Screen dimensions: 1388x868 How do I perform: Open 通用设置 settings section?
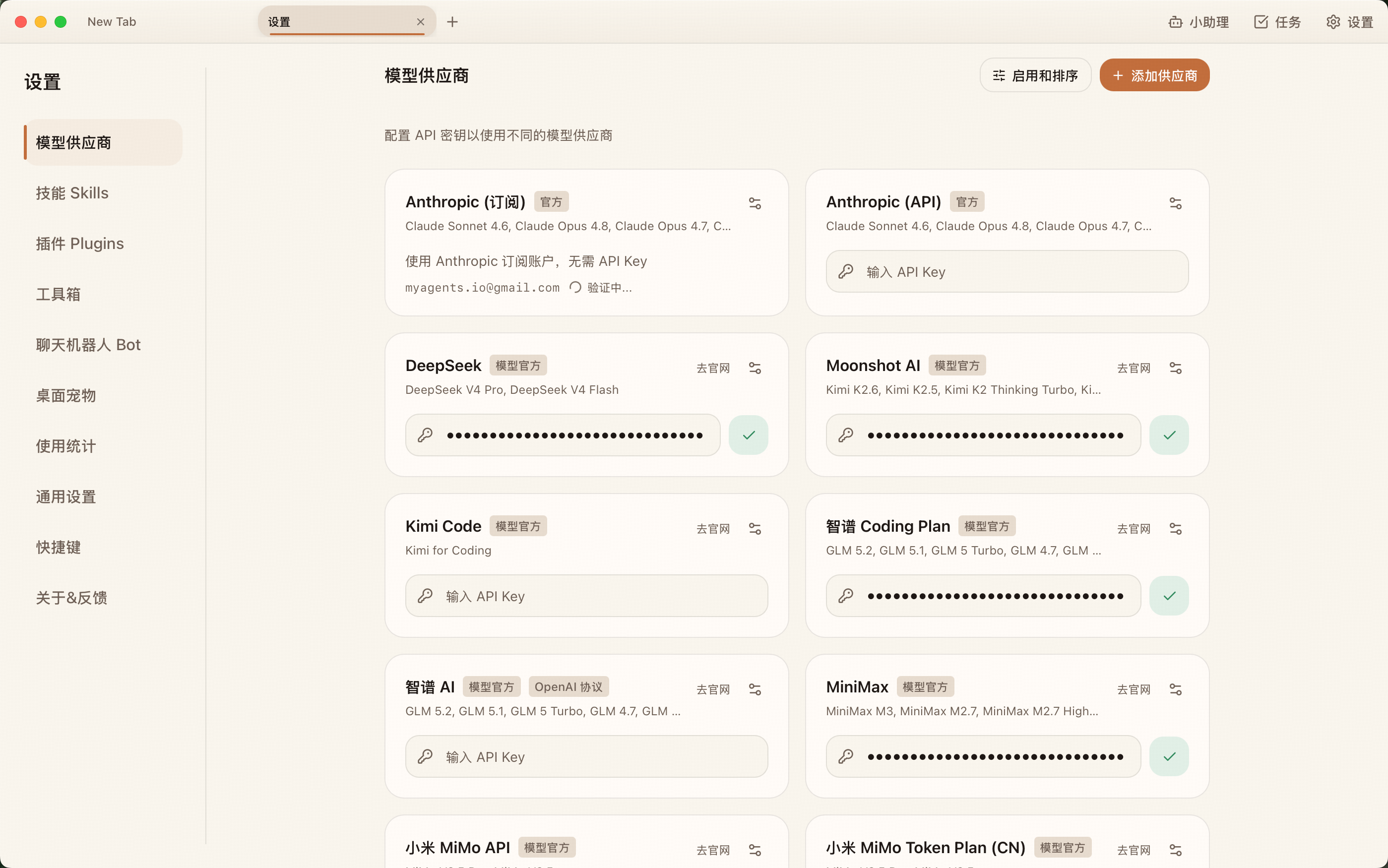pyautogui.click(x=103, y=496)
